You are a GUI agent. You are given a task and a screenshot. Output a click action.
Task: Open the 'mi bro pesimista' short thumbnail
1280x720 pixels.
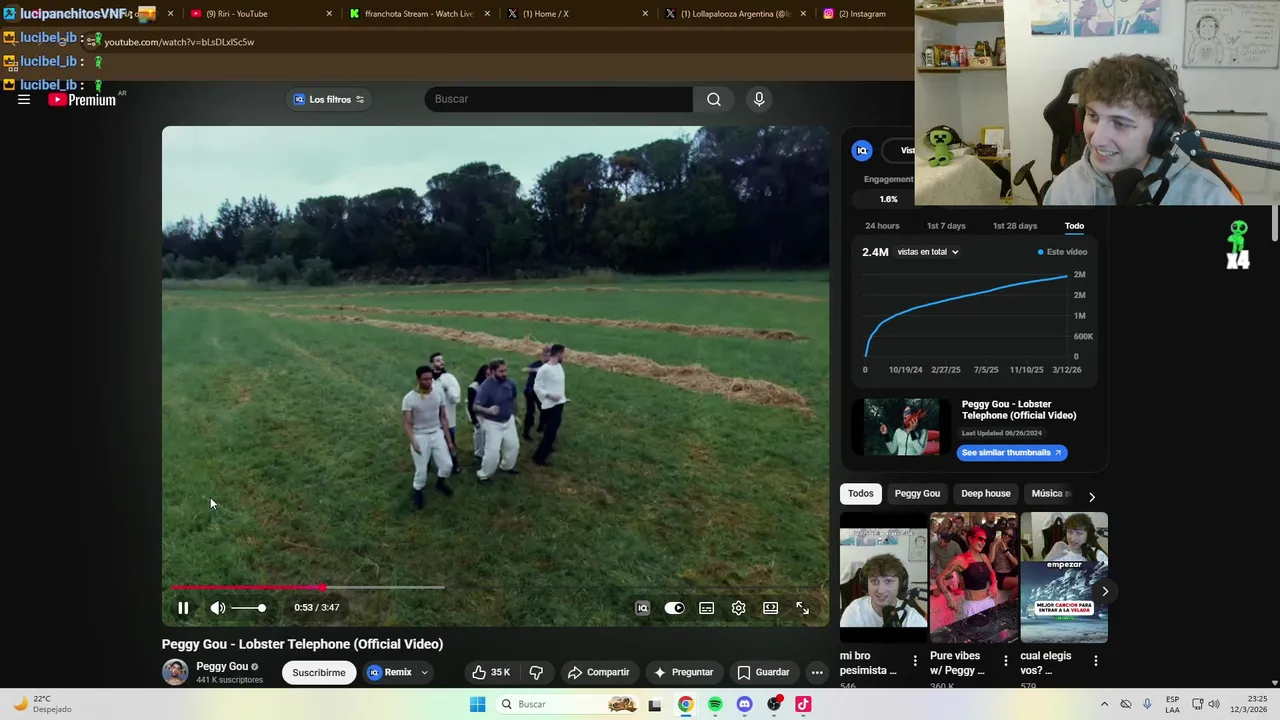click(x=883, y=578)
